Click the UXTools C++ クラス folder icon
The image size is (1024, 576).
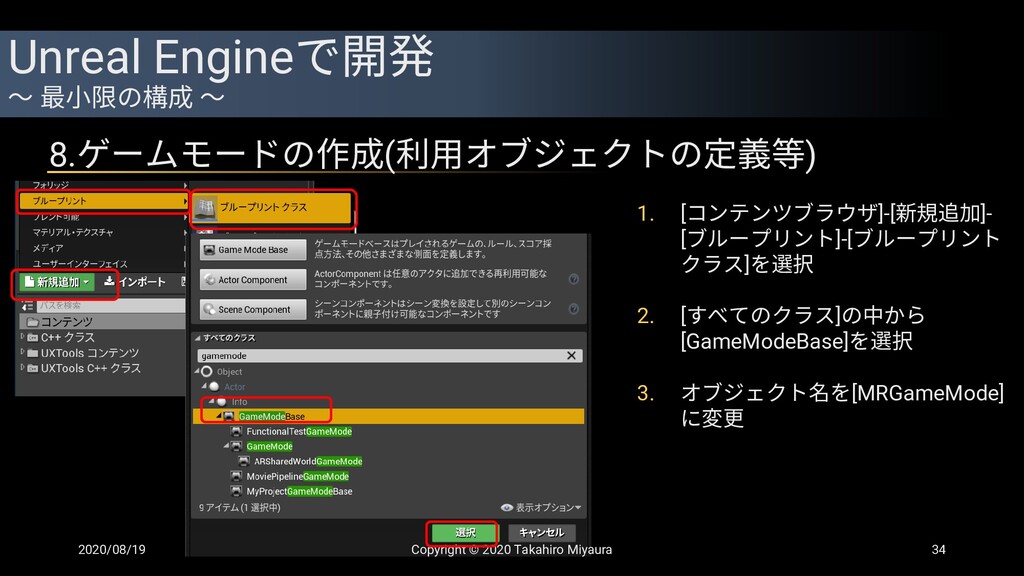click(33, 368)
